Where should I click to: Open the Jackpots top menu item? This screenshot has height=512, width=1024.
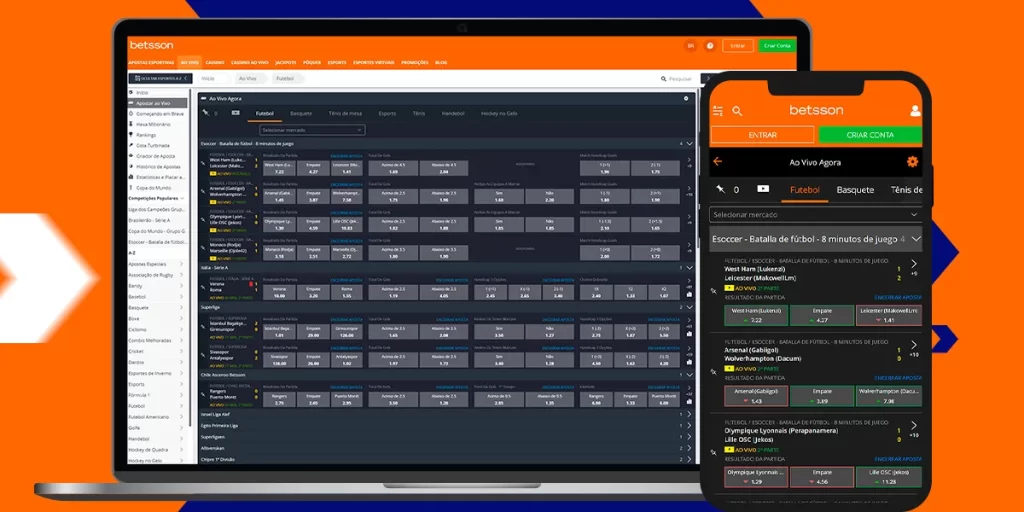(285, 63)
